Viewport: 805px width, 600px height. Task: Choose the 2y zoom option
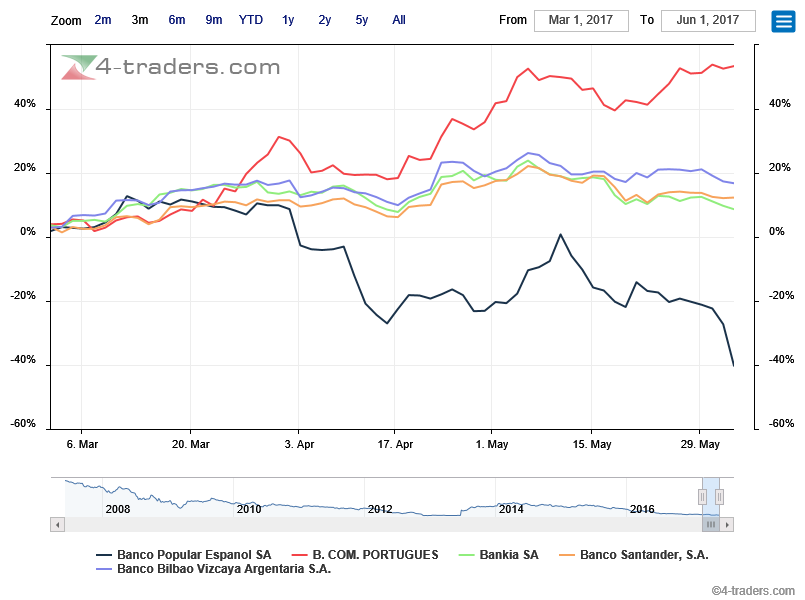point(324,20)
